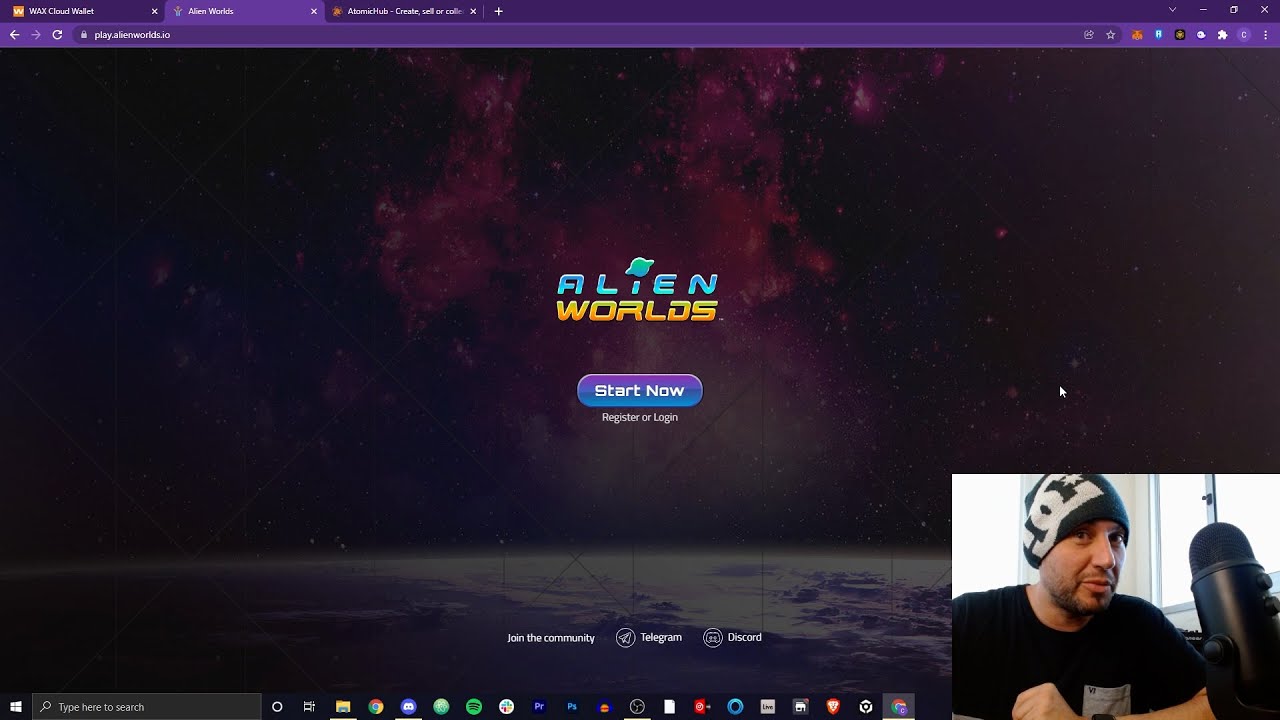The height and width of the screenshot is (720, 1280).
Task: Open Brave browser from the taskbar
Action: pyautogui.click(x=833, y=707)
